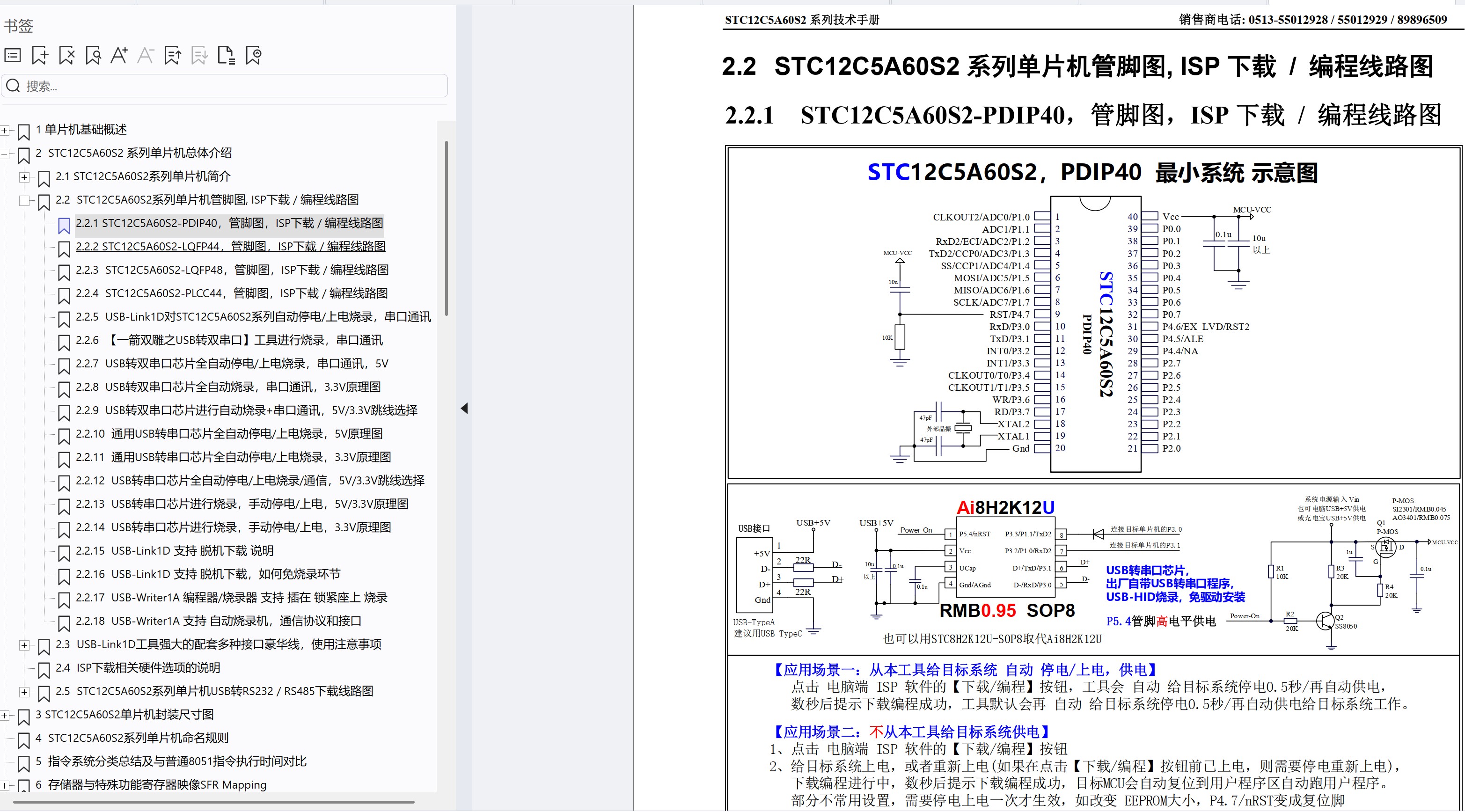
Task: Open bookmark 2.2.2 STC12C5A60S2-LQFP44
Action: point(230,246)
